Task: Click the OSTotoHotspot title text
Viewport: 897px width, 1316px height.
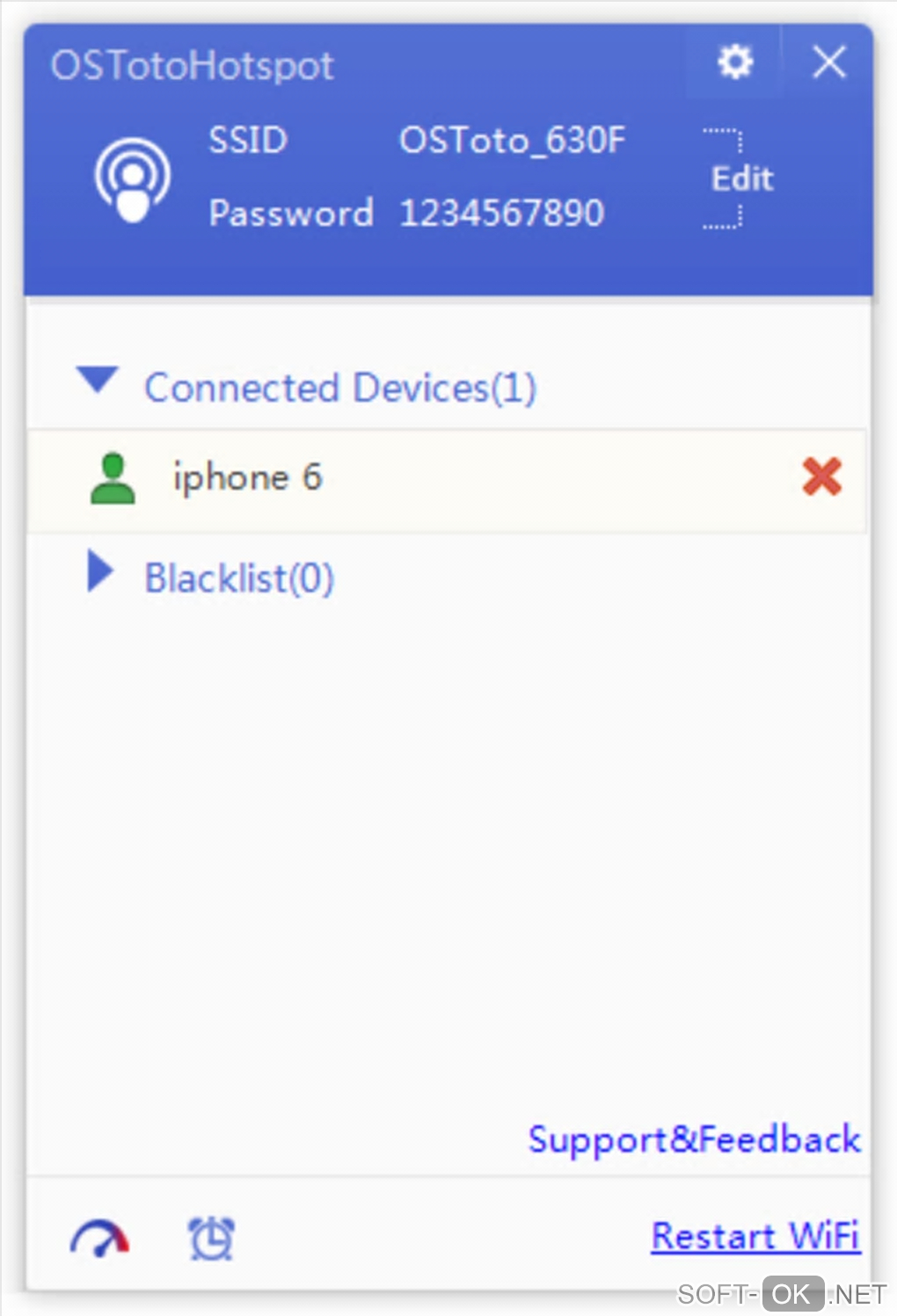Action: [x=192, y=66]
